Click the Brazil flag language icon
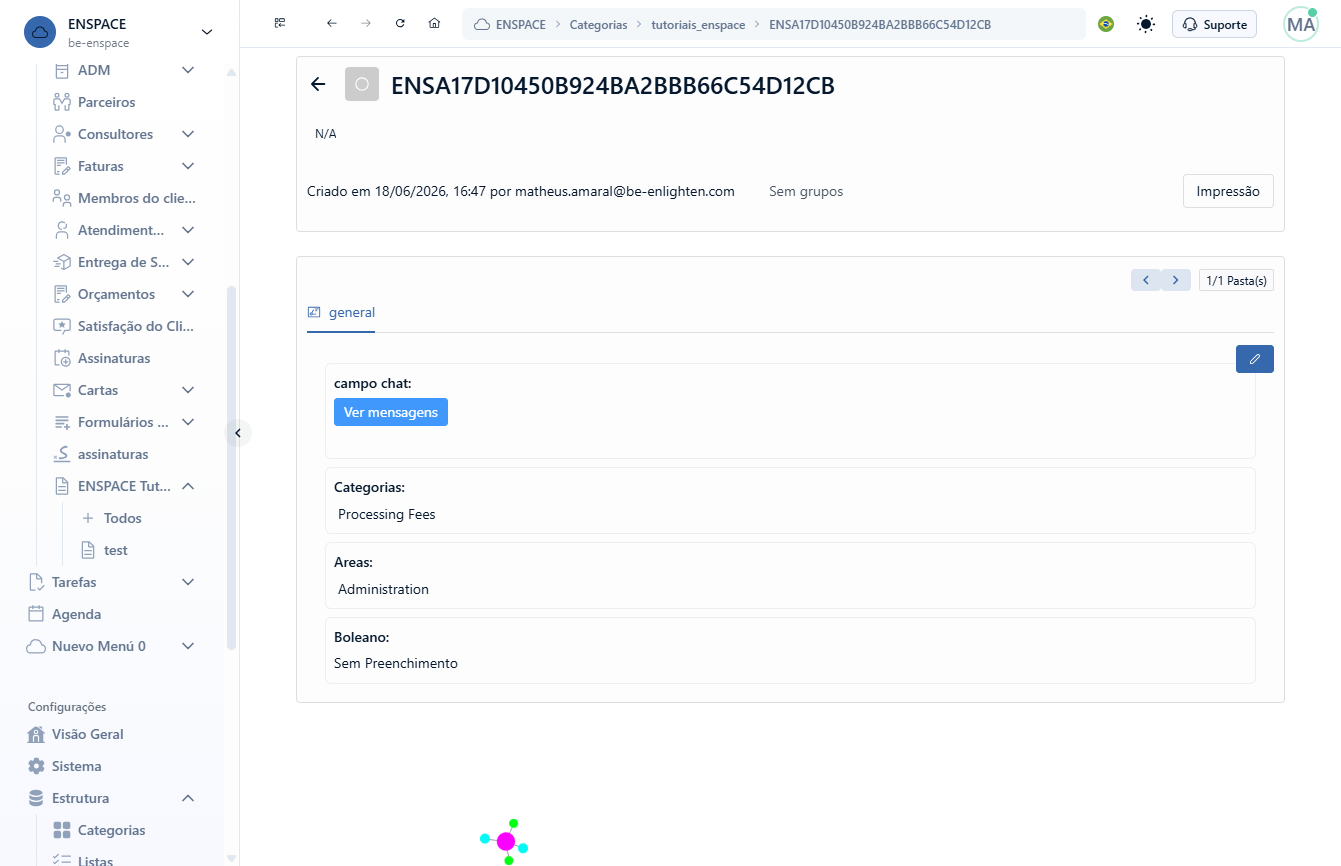 1106,24
